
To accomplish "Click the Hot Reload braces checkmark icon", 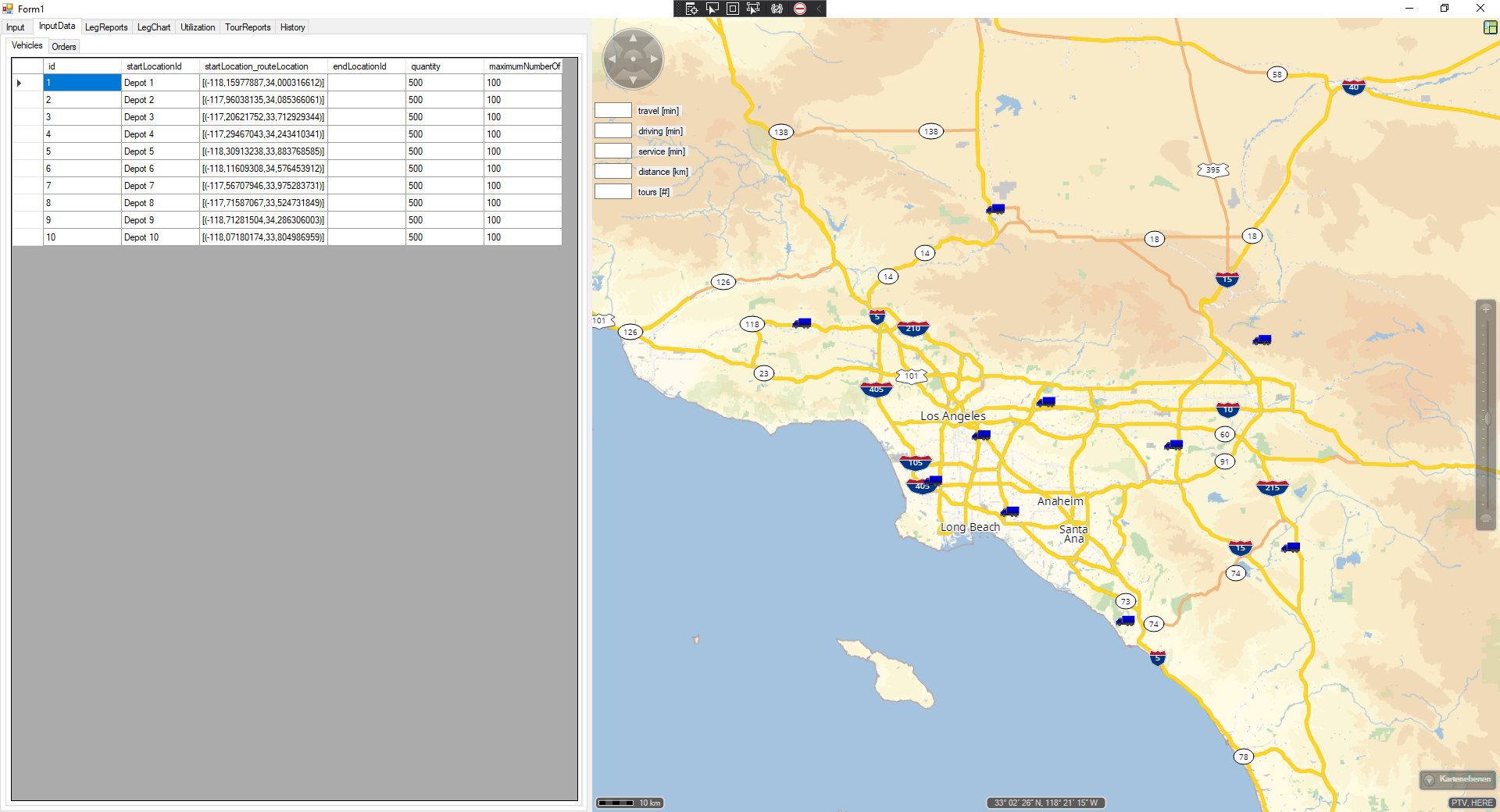I will click(777, 9).
